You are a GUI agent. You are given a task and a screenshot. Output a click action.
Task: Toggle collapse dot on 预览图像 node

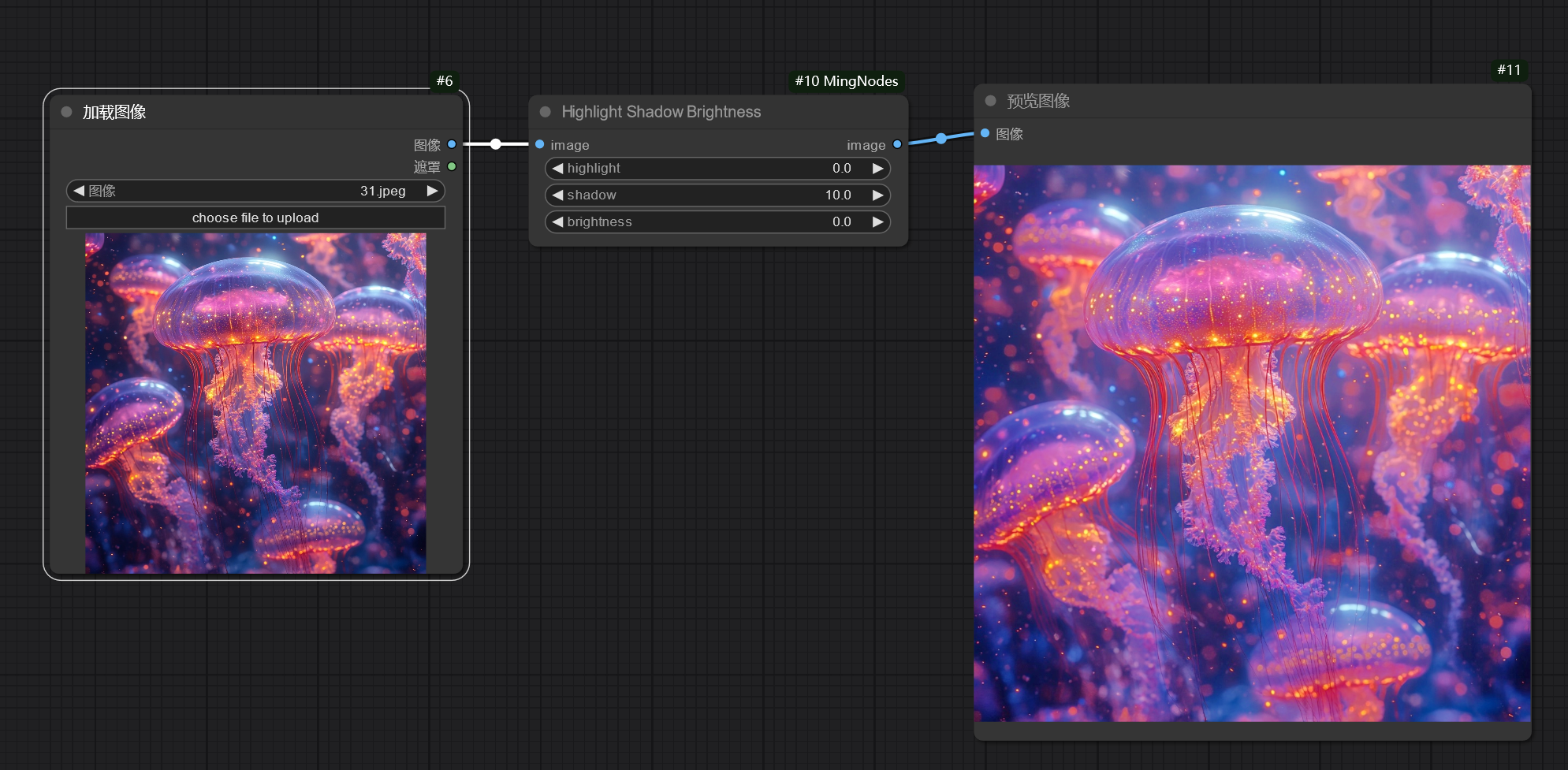tap(990, 101)
